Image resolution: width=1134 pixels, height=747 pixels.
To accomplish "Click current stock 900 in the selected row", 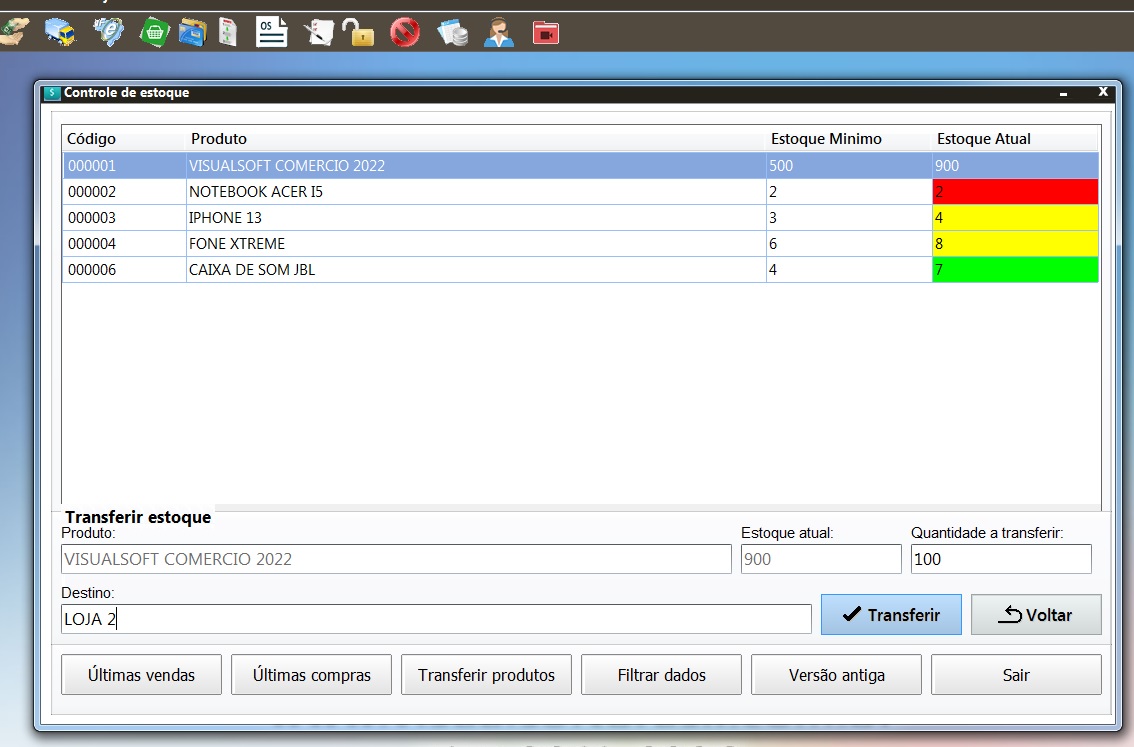I will coord(1015,166).
